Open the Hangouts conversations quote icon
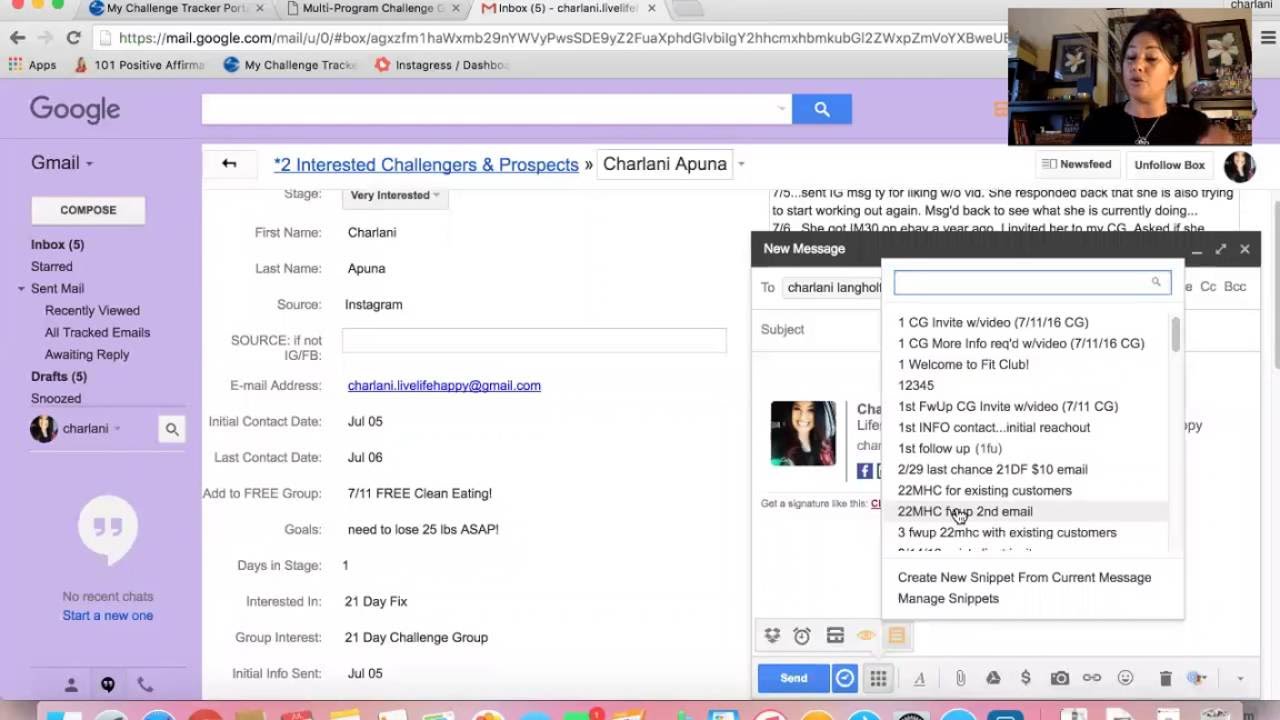Screen dimensions: 1280x720 click(x=108, y=685)
